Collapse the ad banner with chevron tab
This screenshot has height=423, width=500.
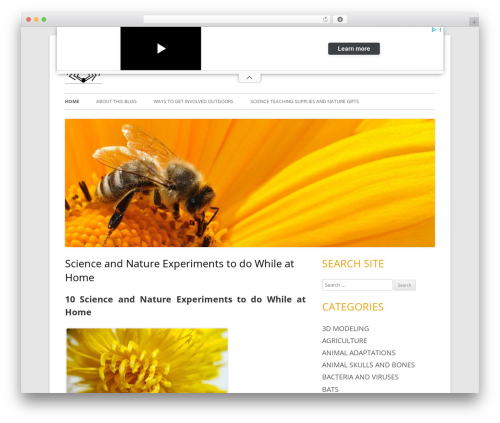pyautogui.click(x=249, y=78)
